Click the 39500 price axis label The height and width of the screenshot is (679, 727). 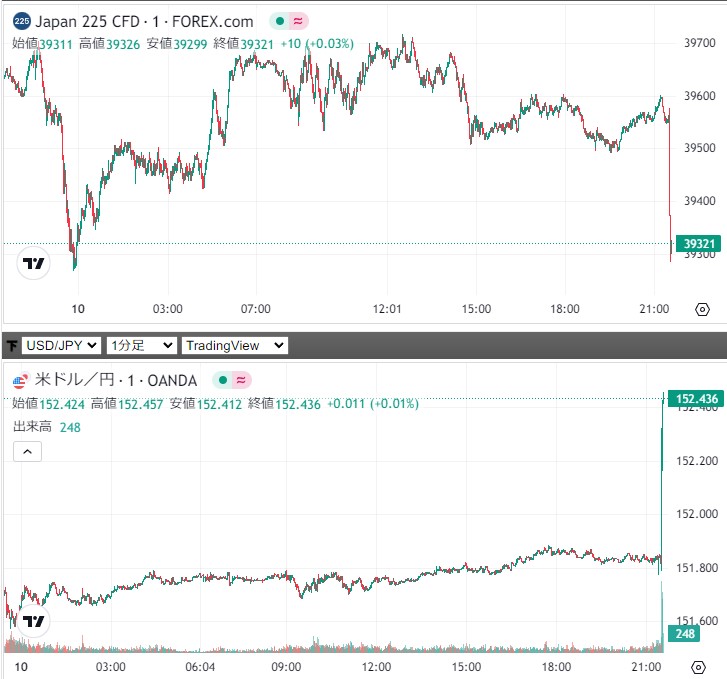click(700, 148)
